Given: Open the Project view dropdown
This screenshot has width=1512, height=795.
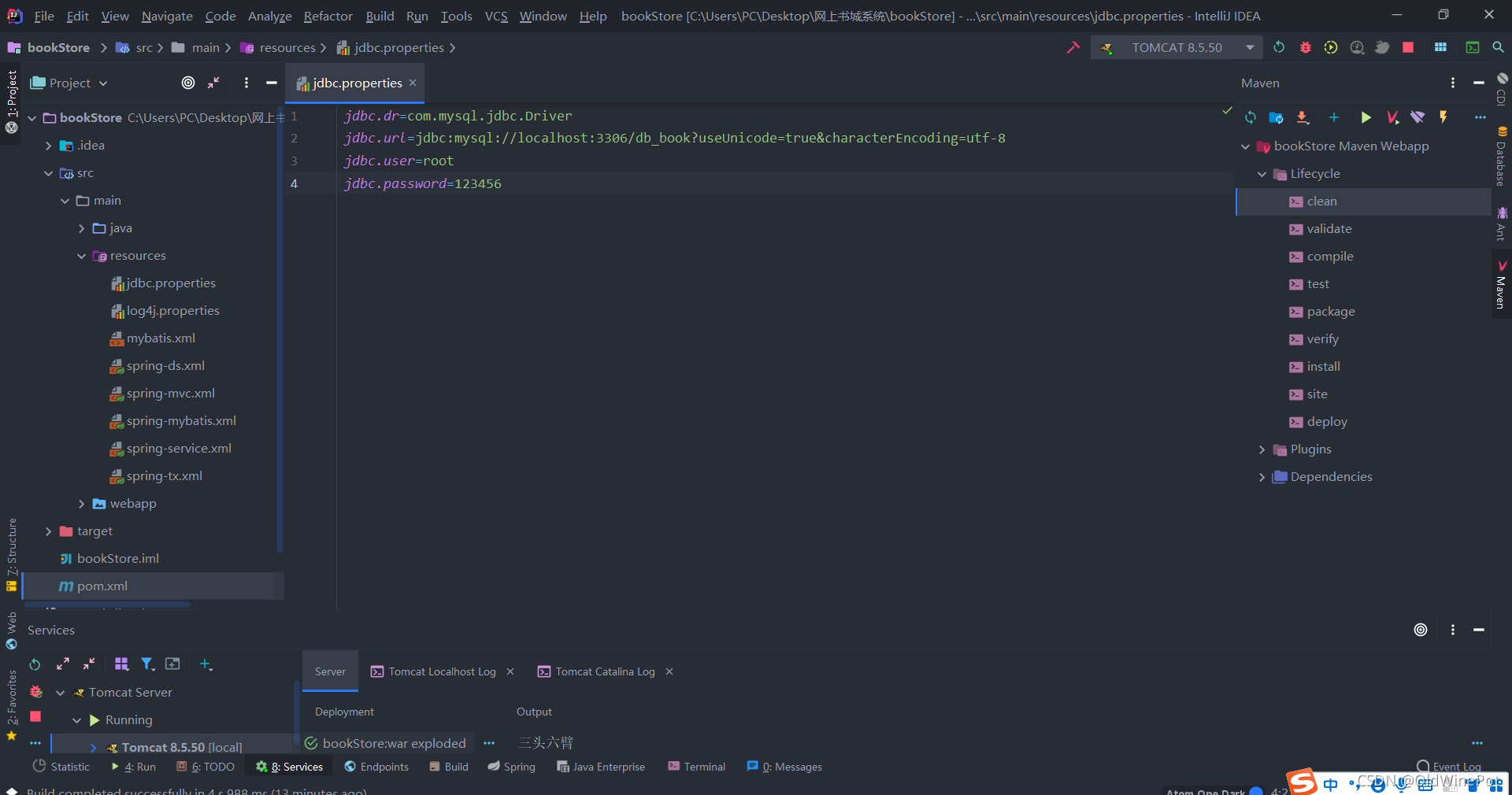Looking at the screenshot, I should coord(69,83).
